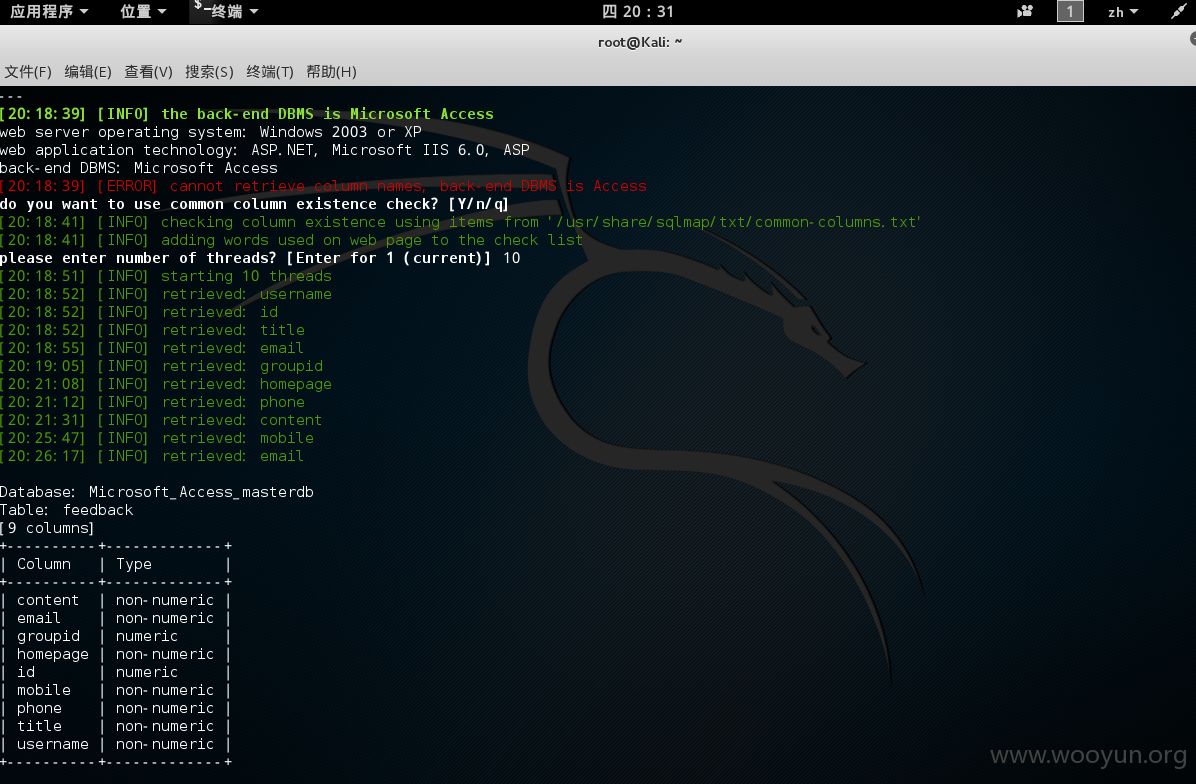Click the 'phone' table row

[x=115, y=708]
